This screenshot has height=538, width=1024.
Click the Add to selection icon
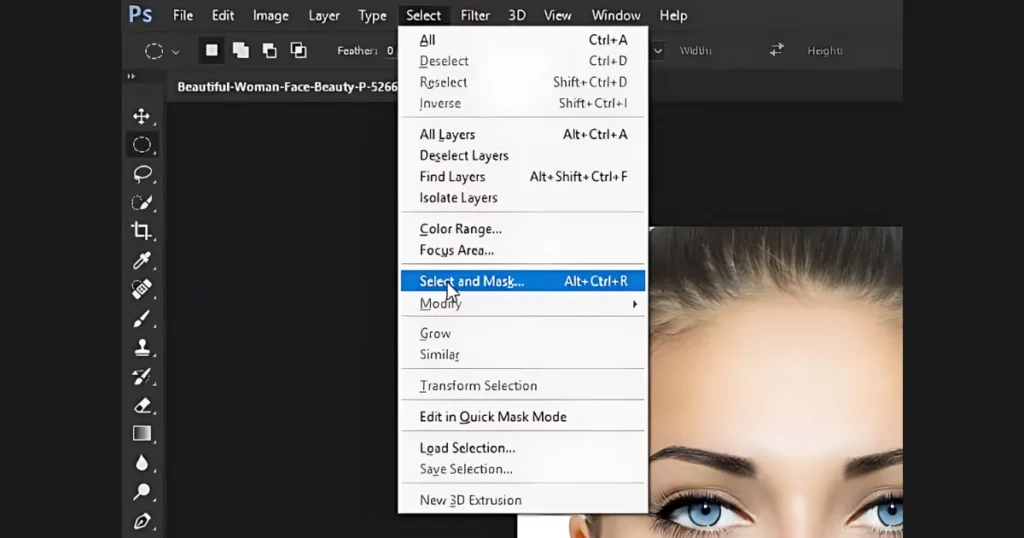click(240, 50)
